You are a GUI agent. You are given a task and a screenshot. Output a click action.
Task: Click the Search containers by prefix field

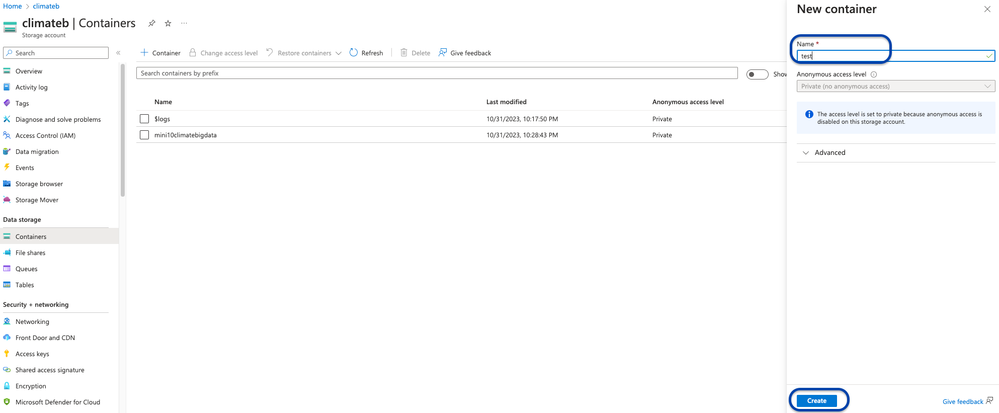click(x=437, y=73)
